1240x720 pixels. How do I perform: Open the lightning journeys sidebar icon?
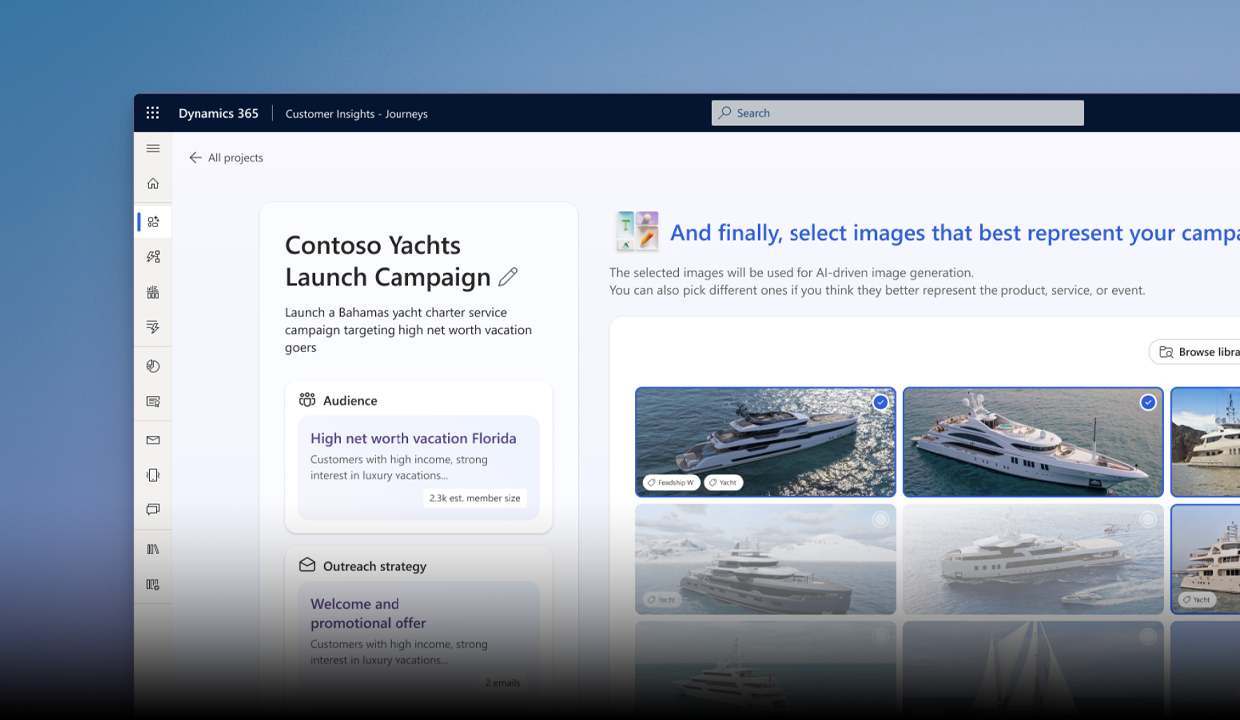[153, 257]
